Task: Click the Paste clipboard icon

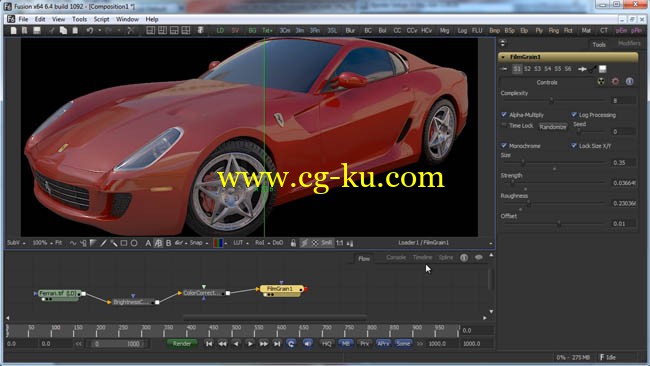Action: tap(75, 31)
